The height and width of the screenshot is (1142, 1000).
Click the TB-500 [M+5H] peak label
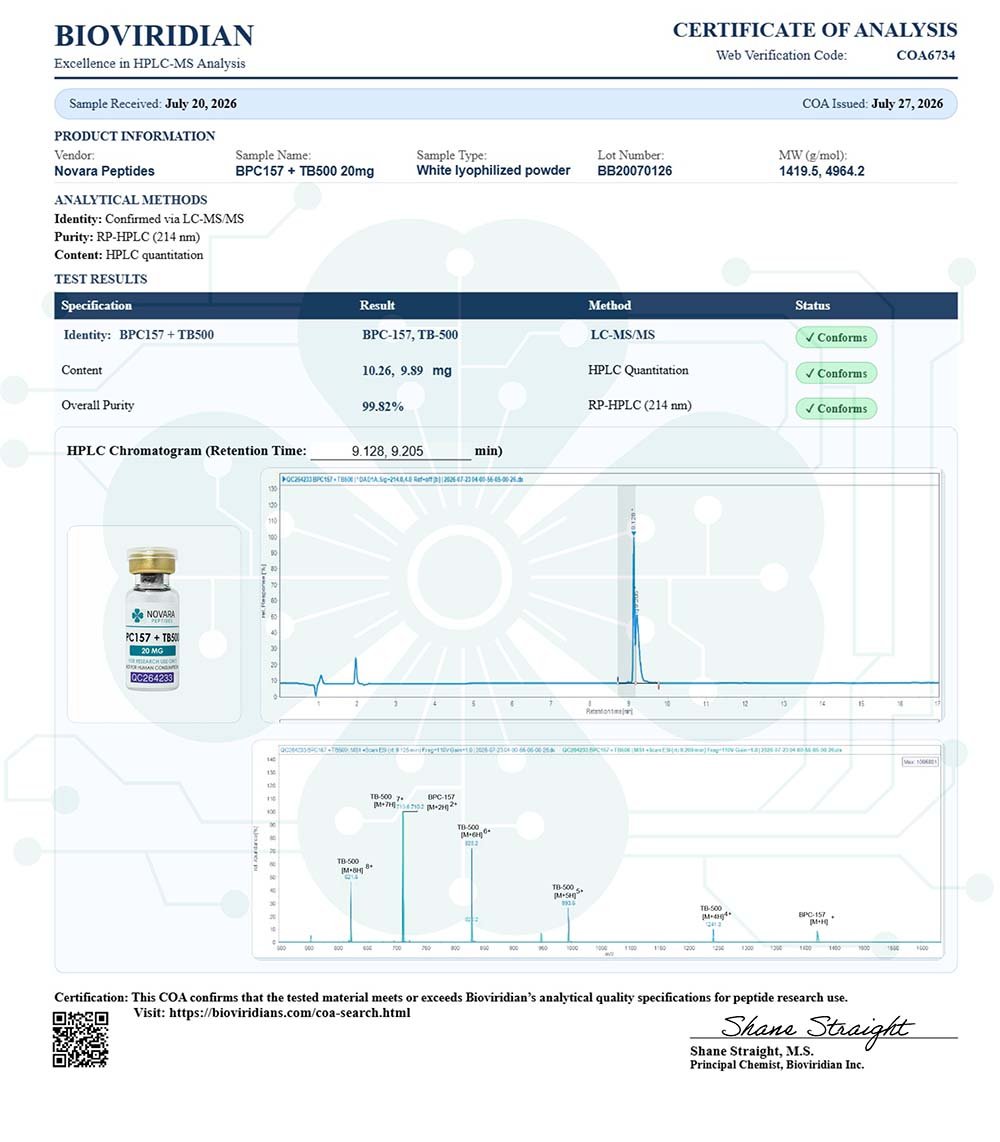[567, 891]
